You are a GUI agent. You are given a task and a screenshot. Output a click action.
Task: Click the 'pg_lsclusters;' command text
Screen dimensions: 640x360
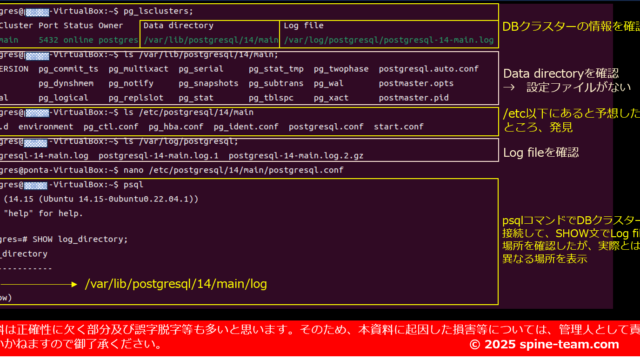158,11
